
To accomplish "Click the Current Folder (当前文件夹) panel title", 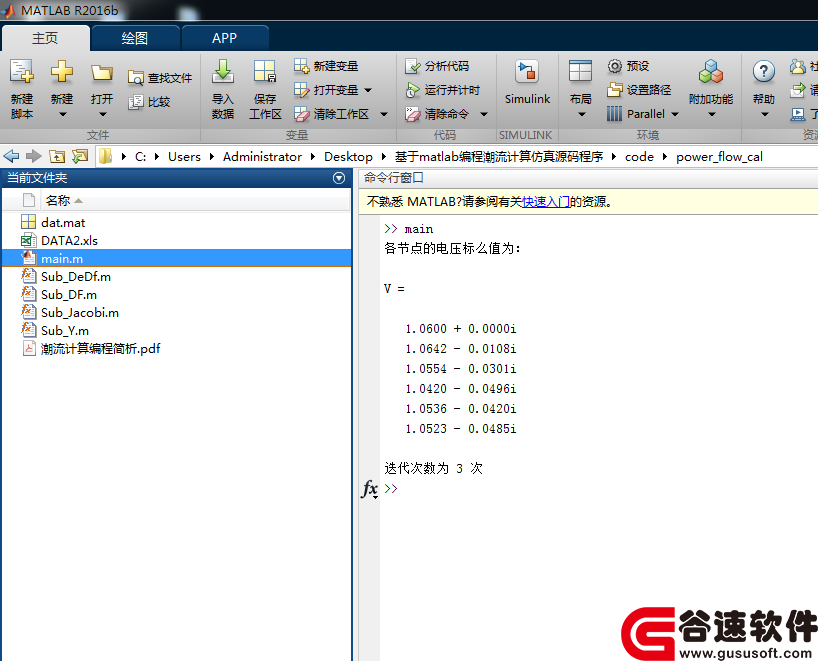I will (37, 178).
